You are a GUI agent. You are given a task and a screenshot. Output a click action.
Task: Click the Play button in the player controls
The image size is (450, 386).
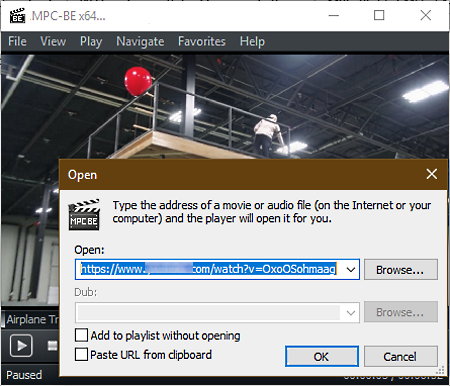point(21,346)
